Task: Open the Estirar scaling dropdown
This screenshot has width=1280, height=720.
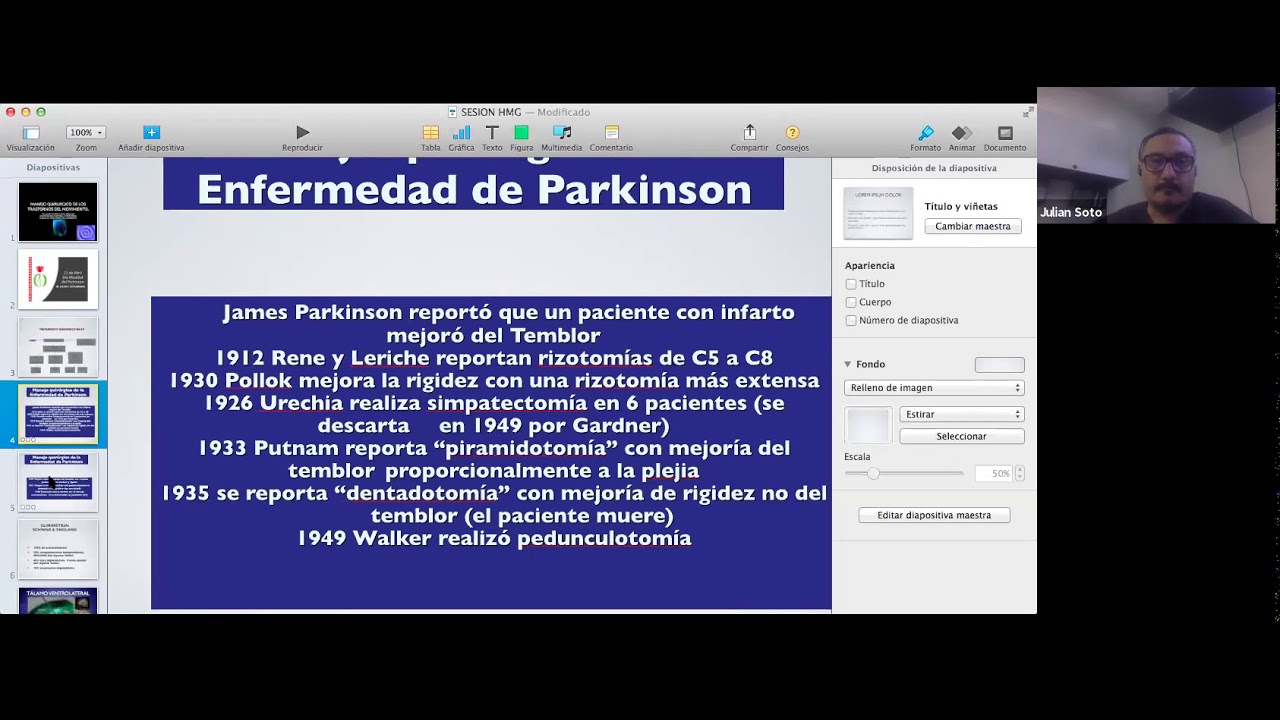Action: pyautogui.click(x=962, y=414)
